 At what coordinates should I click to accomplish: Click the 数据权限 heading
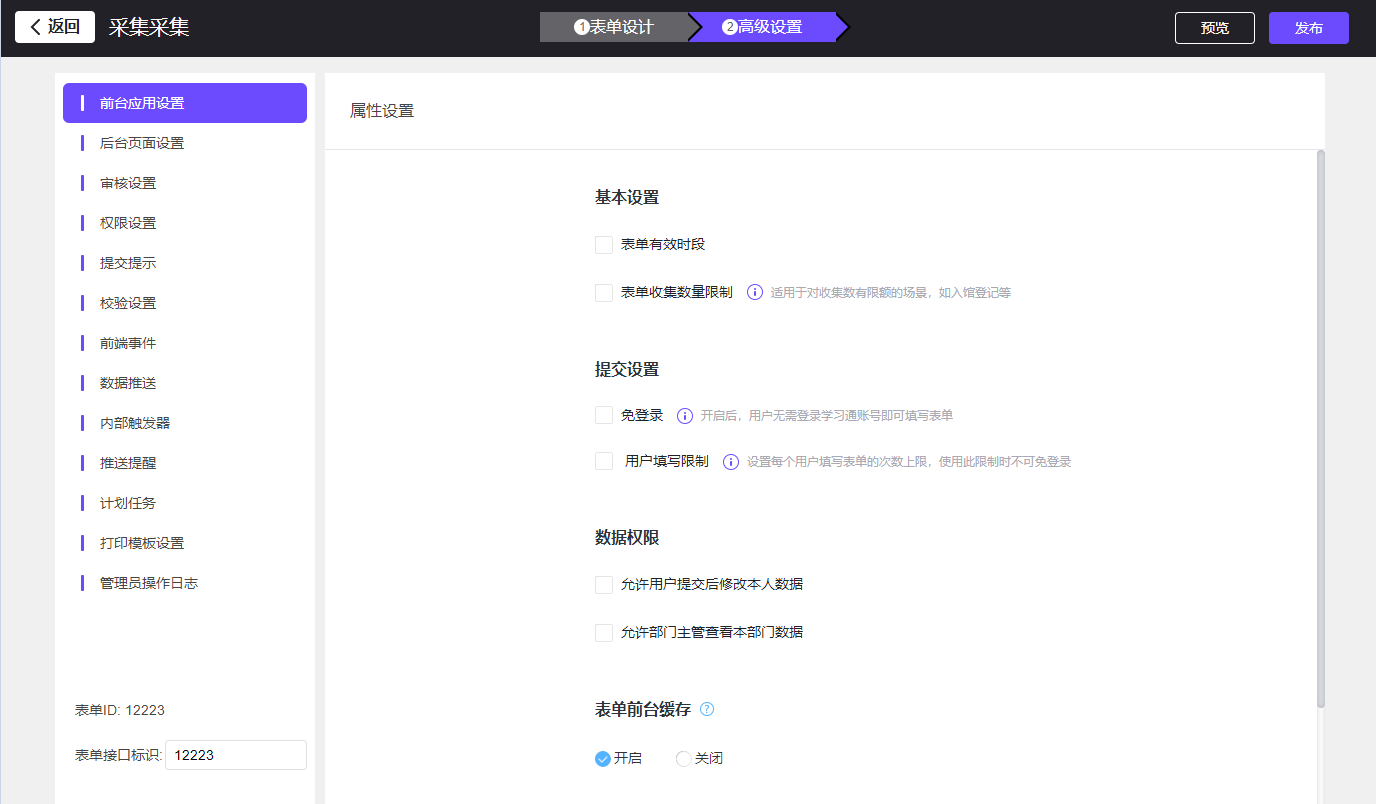(x=627, y=538)
